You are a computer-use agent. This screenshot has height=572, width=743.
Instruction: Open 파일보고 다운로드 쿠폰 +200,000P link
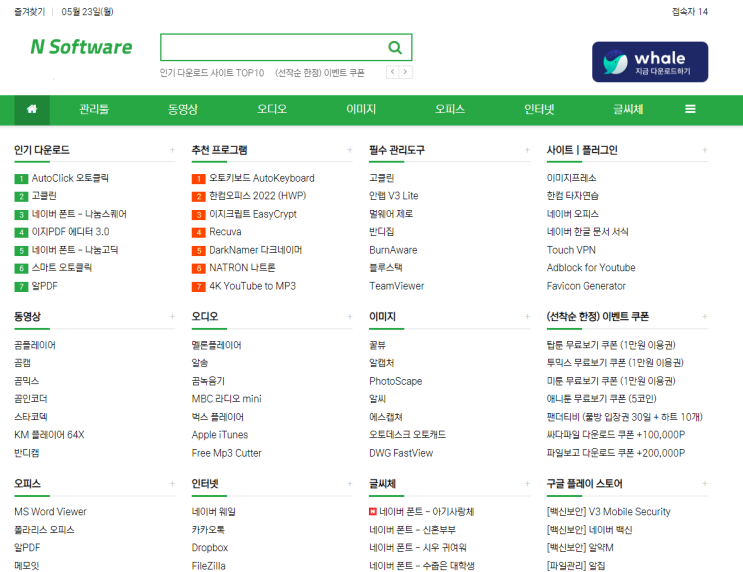point(616,453)
